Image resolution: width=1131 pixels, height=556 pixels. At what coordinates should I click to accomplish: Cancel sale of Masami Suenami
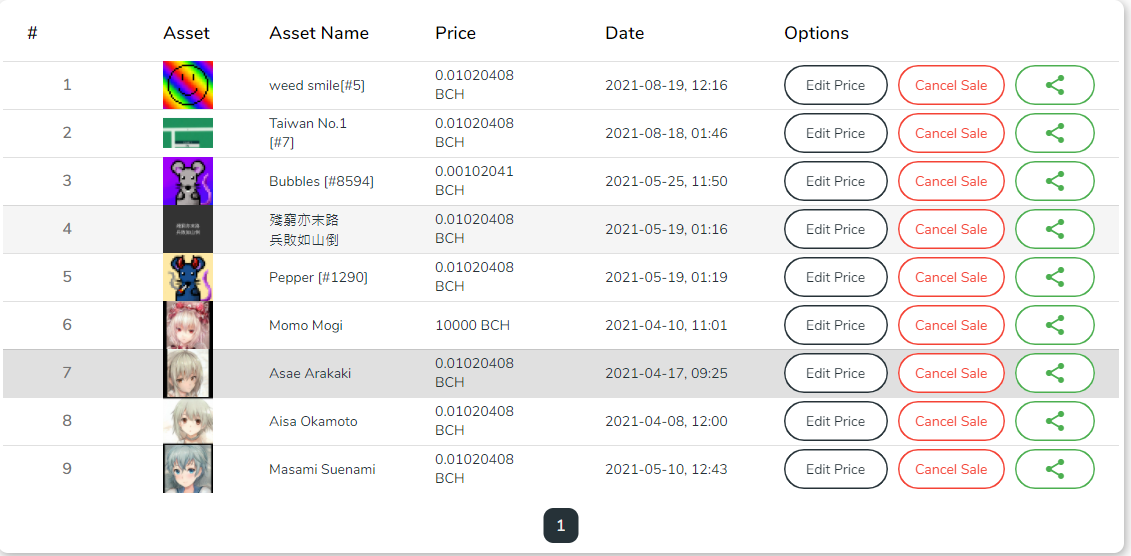[951, 469]
